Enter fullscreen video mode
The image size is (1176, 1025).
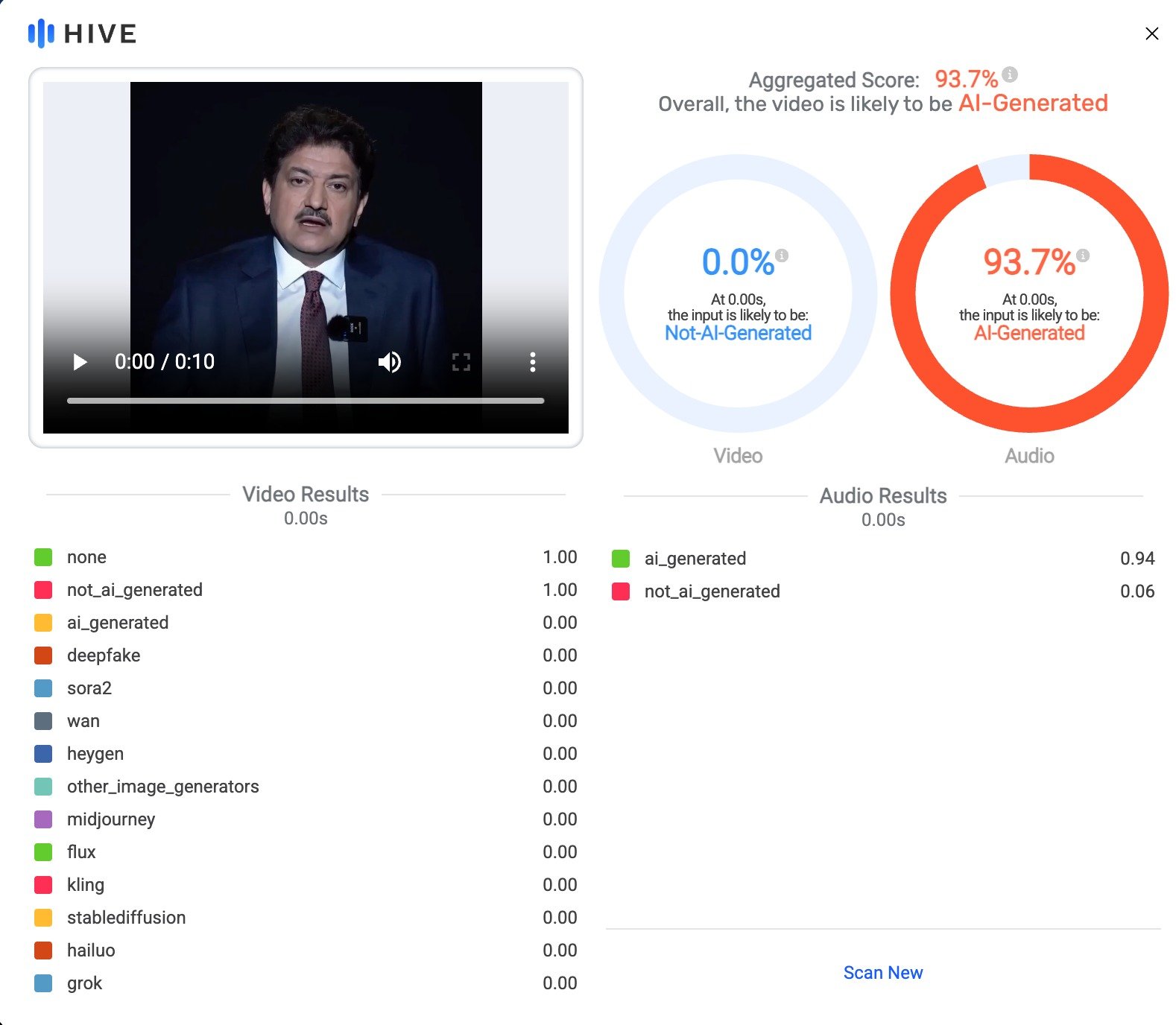[x=461, y=362]
